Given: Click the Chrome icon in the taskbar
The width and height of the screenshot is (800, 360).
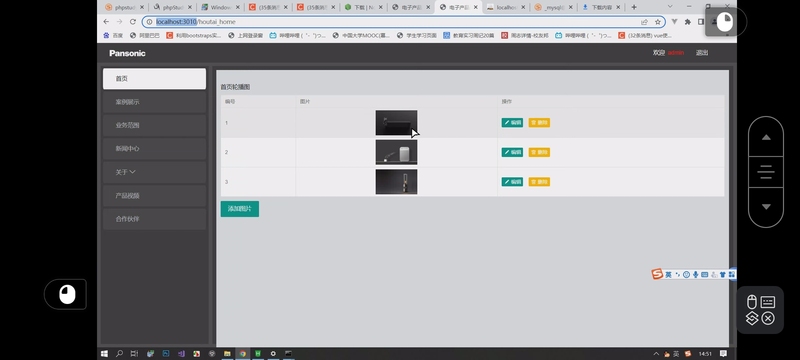Looking at the screenshot, I should coord(242,353).
